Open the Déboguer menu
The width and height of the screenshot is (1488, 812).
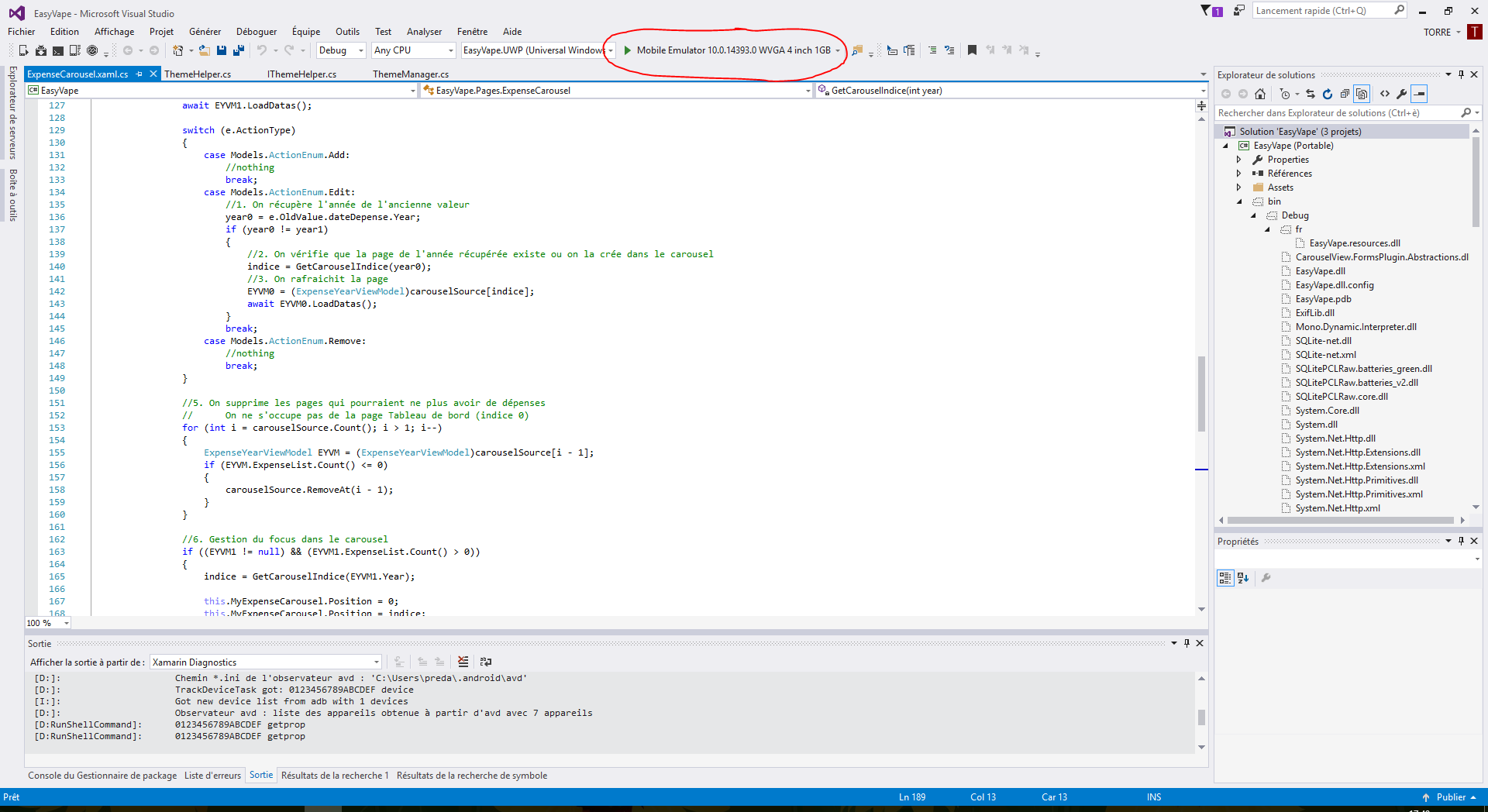pyautogui.click(x=256, y=32)
